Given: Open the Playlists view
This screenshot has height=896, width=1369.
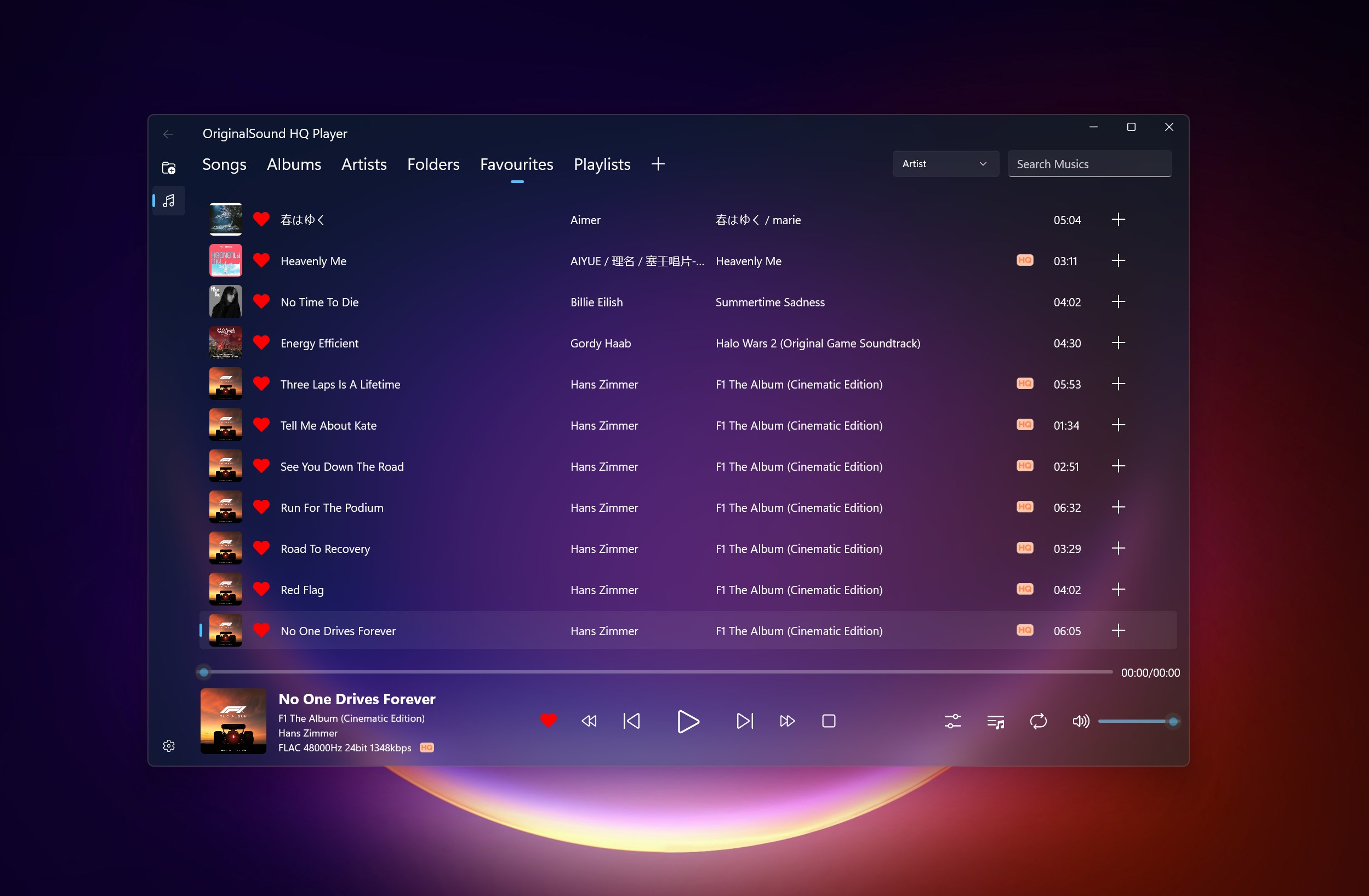Looking at the screenshot, I should point(601,164).
